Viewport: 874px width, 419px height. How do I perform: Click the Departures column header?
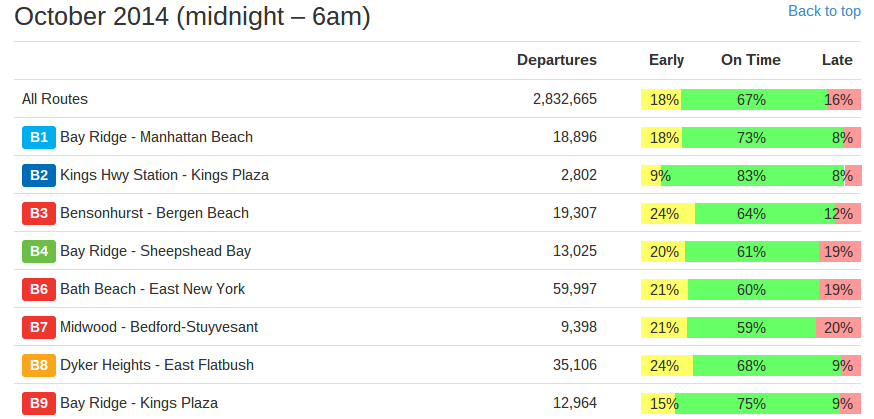[557, 60]
